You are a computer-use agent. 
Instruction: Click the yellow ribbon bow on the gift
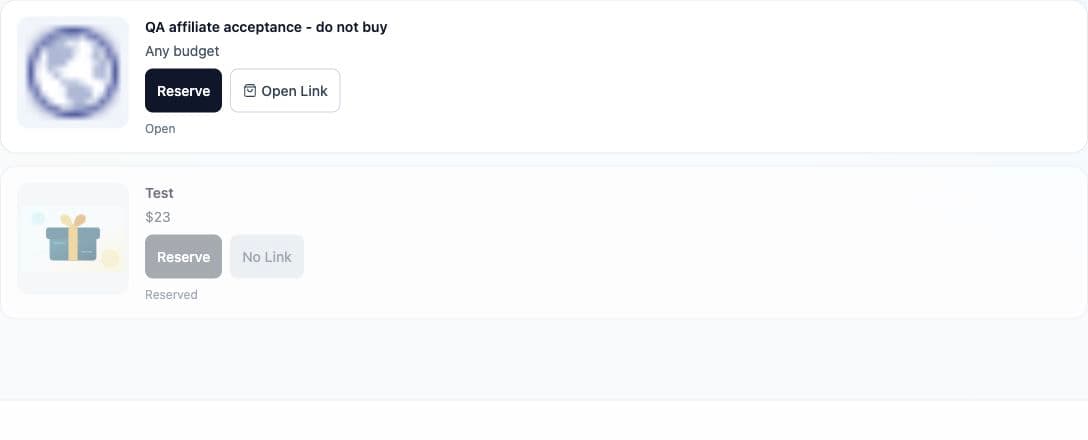pos(73,221)
